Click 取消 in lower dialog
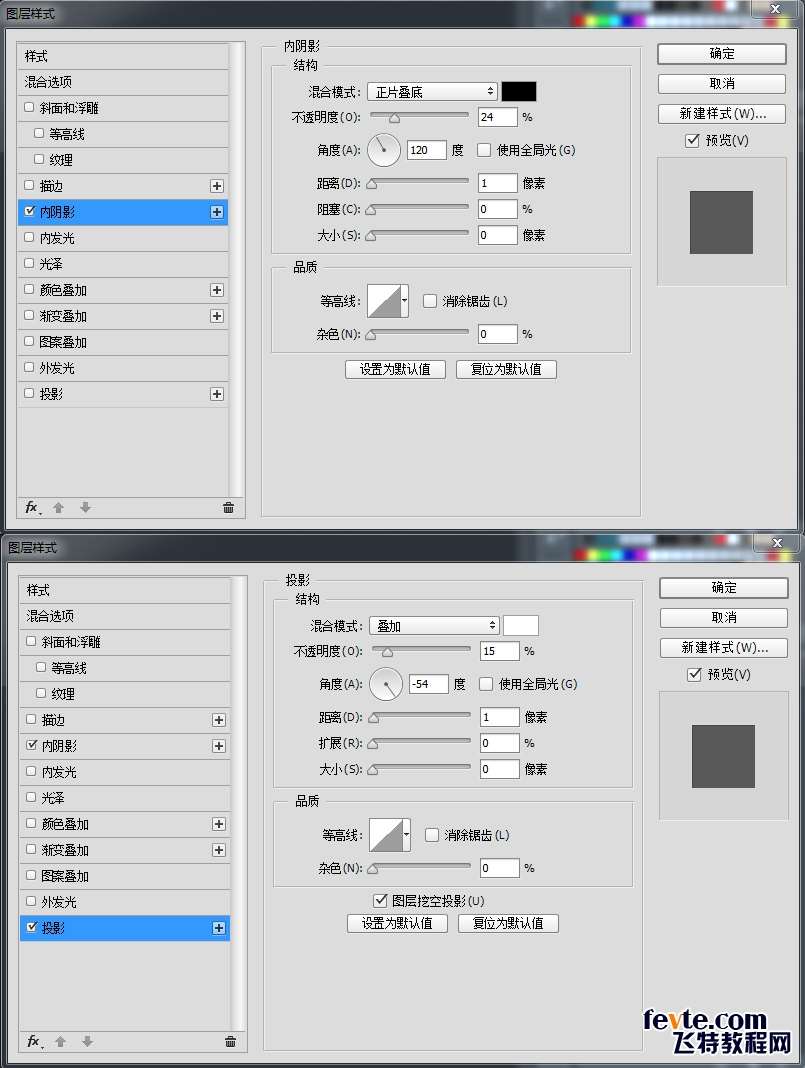Screen dimensions: 805x1068 724,618
